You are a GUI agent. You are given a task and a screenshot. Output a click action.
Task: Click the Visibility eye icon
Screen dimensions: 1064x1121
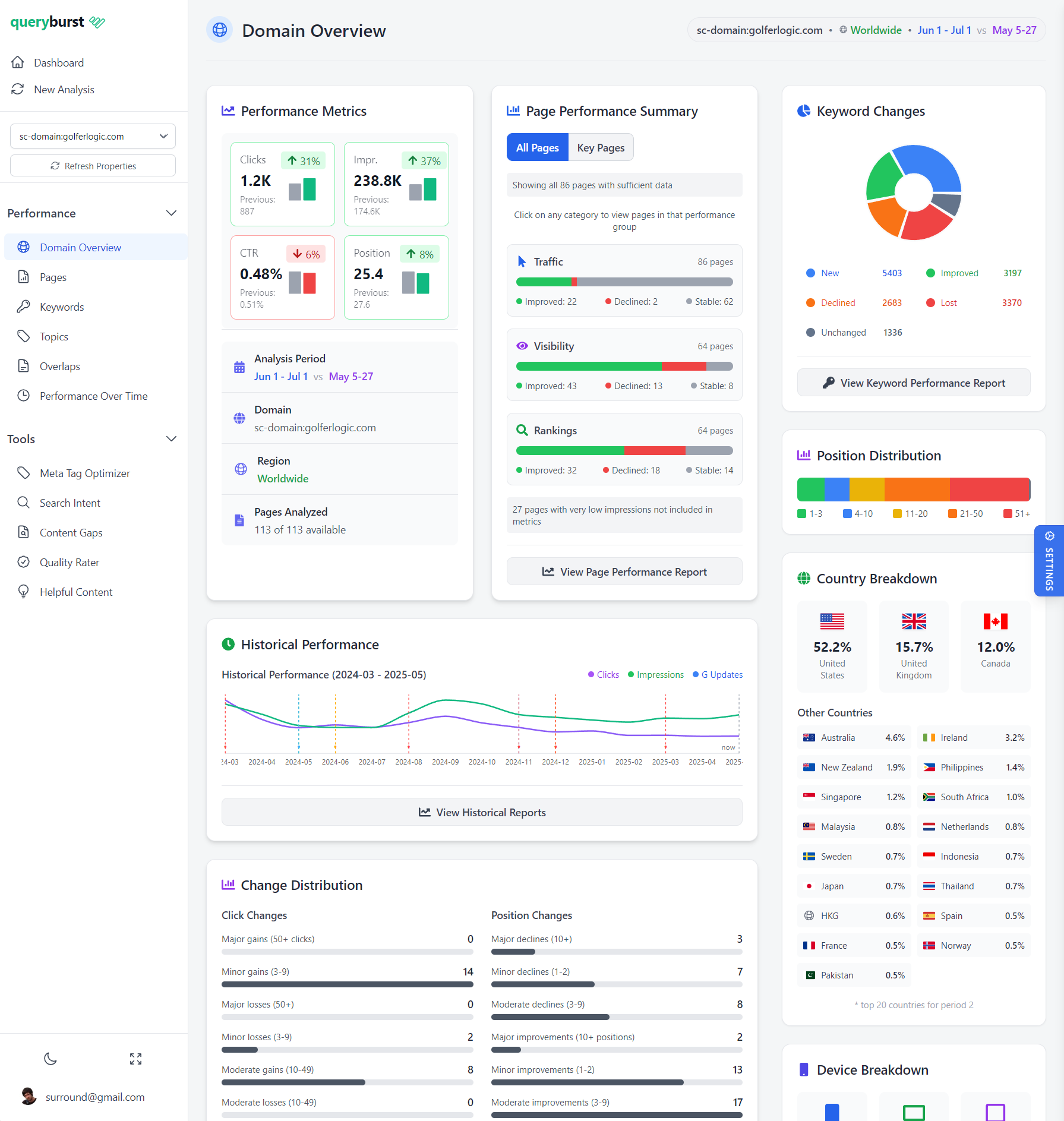tap(522, 346)
